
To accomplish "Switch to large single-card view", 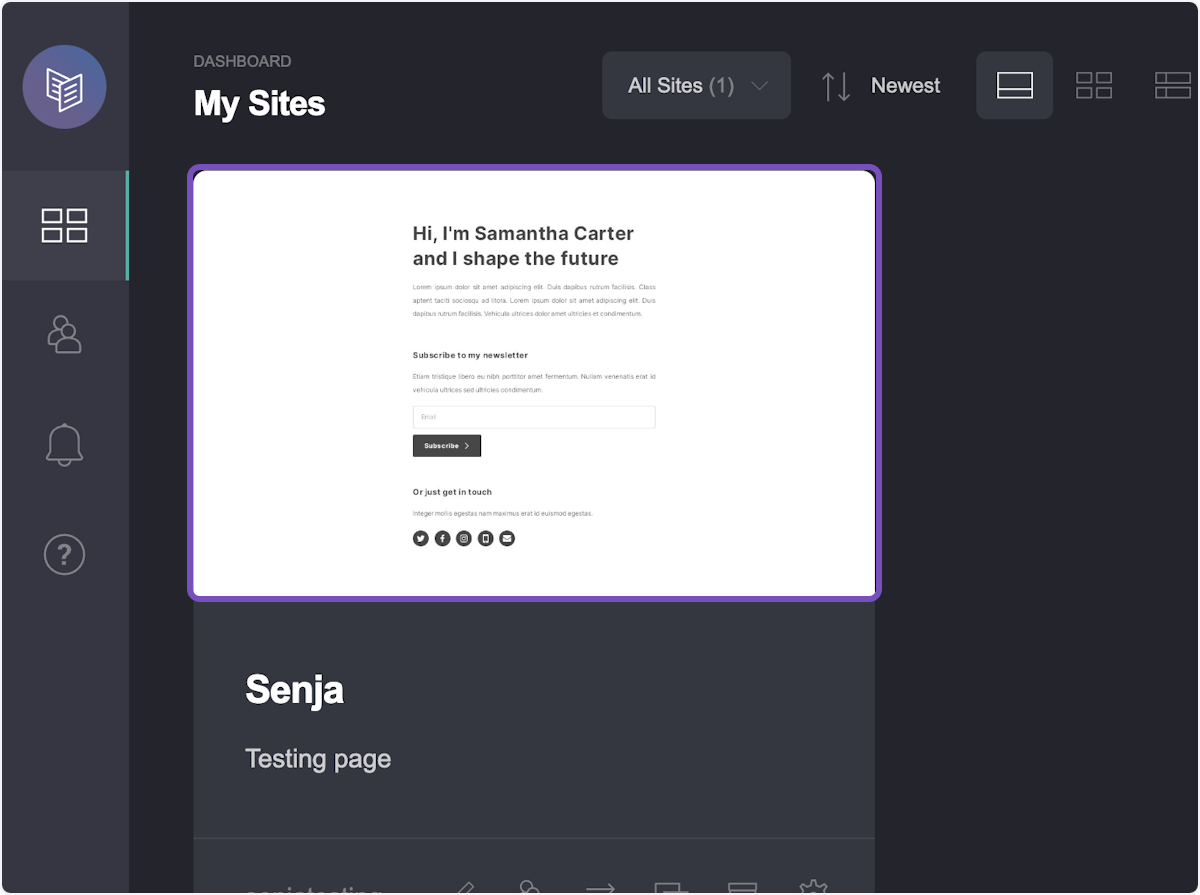I will coord(1014,86).
